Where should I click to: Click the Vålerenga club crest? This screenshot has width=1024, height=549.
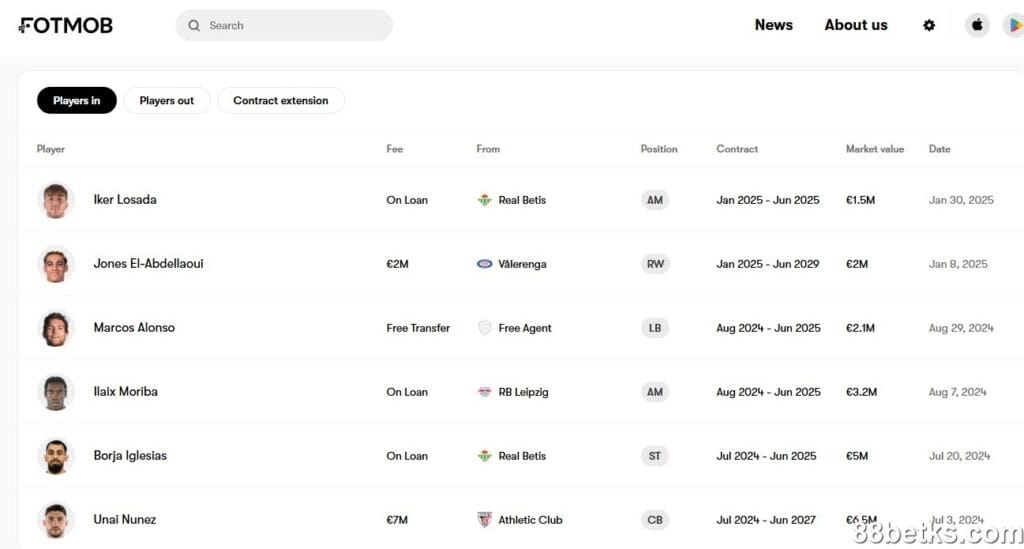(485, 264)
